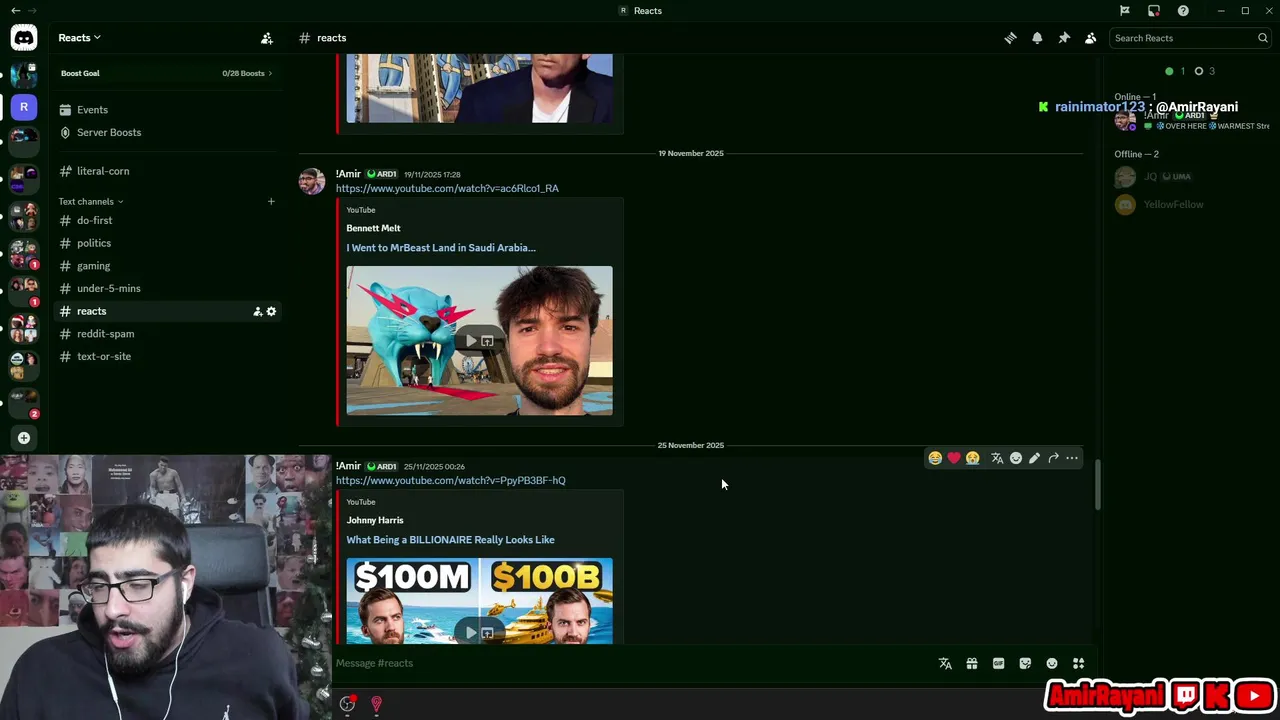Open the sticker picker

click(1025, 663)
